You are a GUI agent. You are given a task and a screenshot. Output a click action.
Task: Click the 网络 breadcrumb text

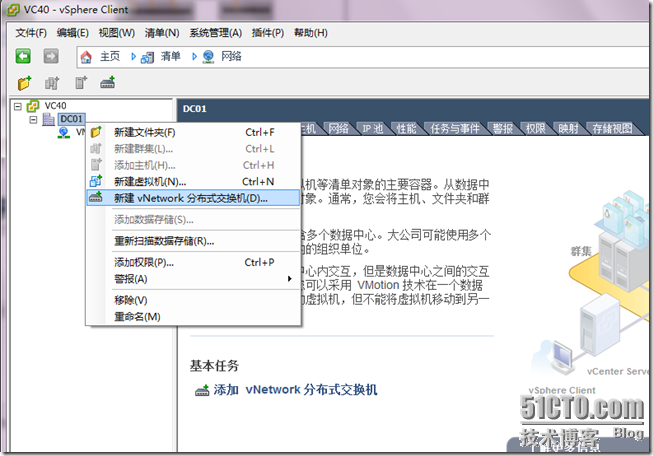pyautogui.click(x=231, y=56)
